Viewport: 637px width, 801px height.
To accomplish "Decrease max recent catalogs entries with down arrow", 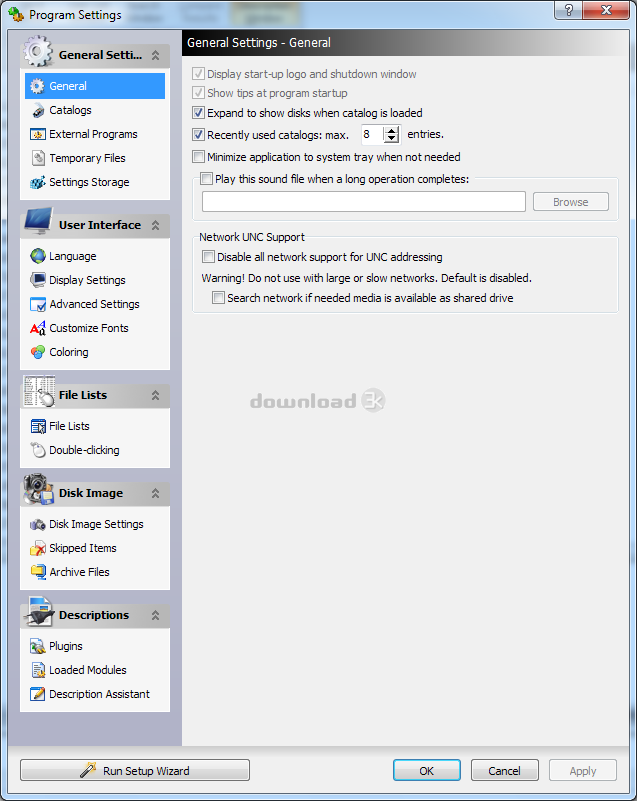I will click(392, 139).
